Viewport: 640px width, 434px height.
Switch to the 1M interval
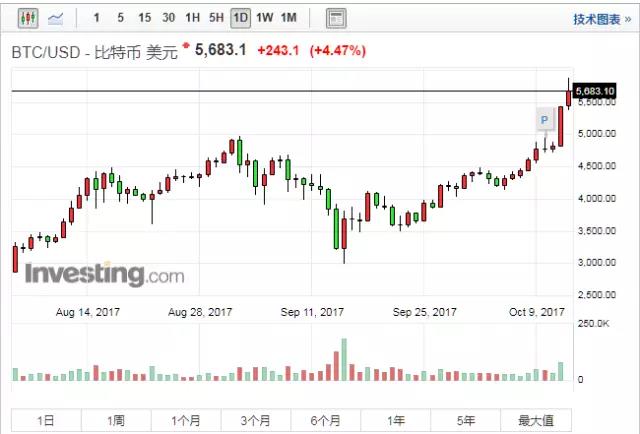289,18
